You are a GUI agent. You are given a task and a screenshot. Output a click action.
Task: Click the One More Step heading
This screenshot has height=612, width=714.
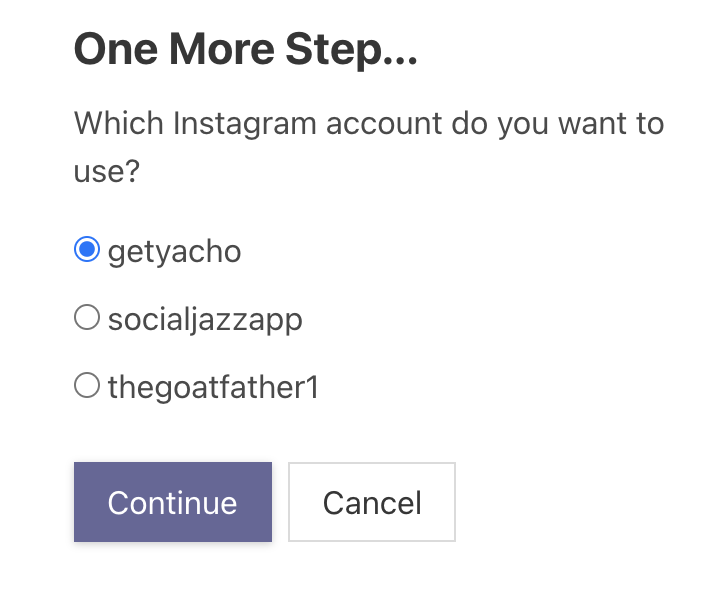click(x=245, y=50)
